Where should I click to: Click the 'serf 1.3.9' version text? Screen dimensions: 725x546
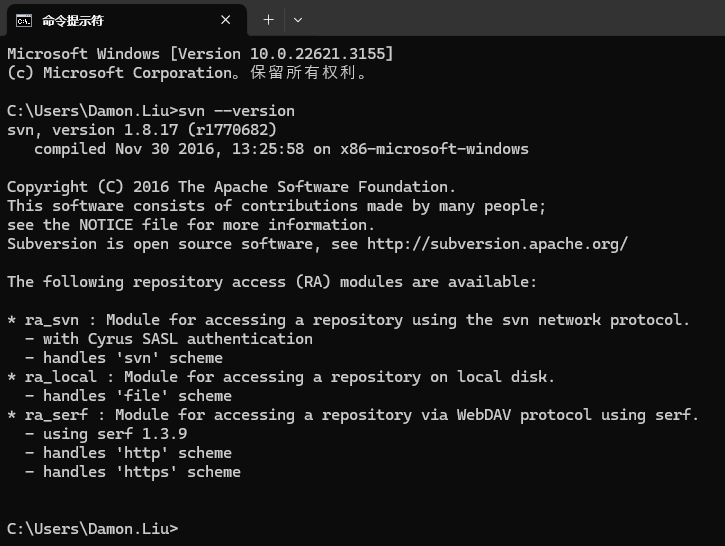[141, 434]
